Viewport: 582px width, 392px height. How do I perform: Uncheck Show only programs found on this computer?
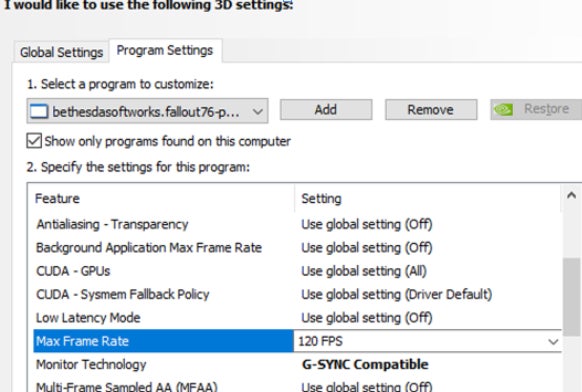point(34,141)
